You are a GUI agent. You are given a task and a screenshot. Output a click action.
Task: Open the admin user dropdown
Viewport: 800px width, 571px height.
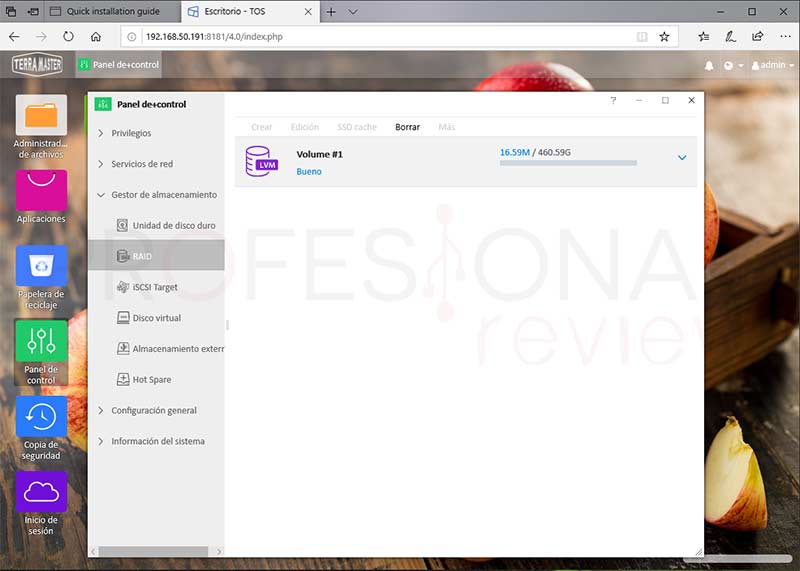pos(772,65)
